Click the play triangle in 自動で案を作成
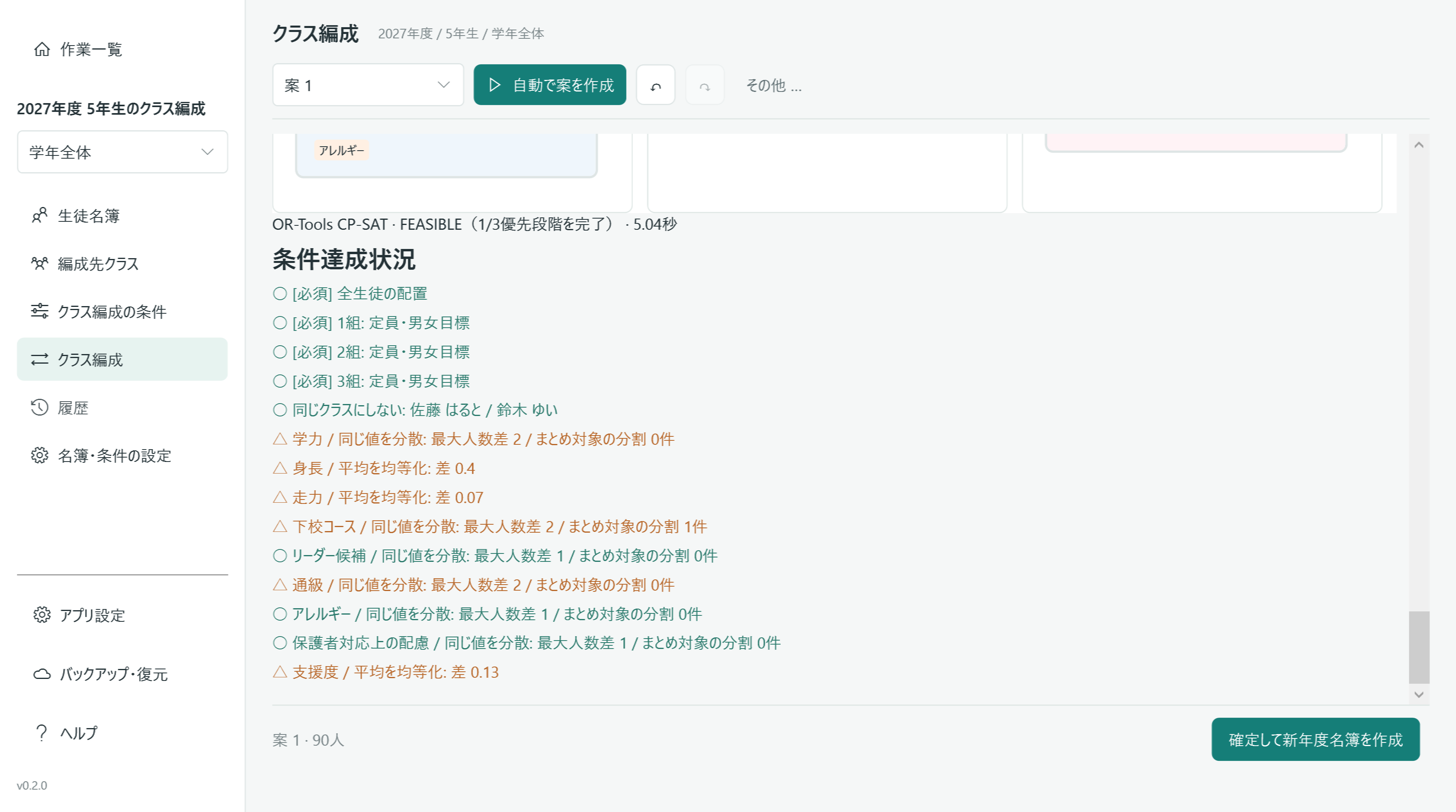The image size is (1456, 812). (x=495, y=85)
